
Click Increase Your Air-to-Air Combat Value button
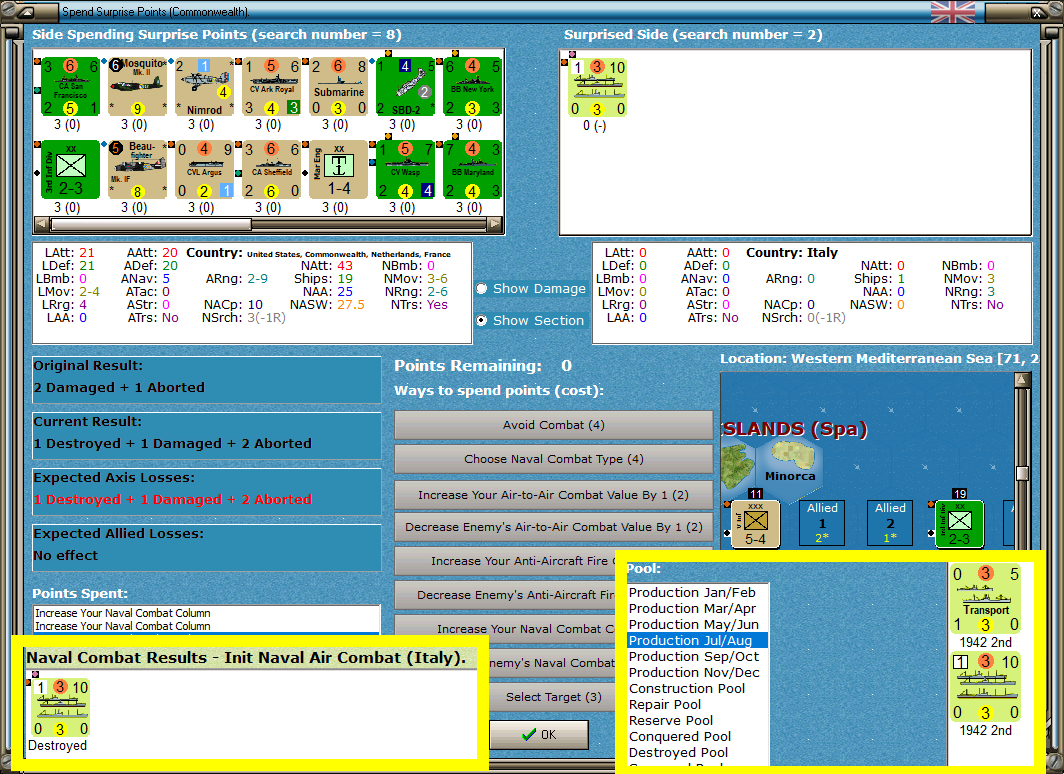tap(554, 495)
